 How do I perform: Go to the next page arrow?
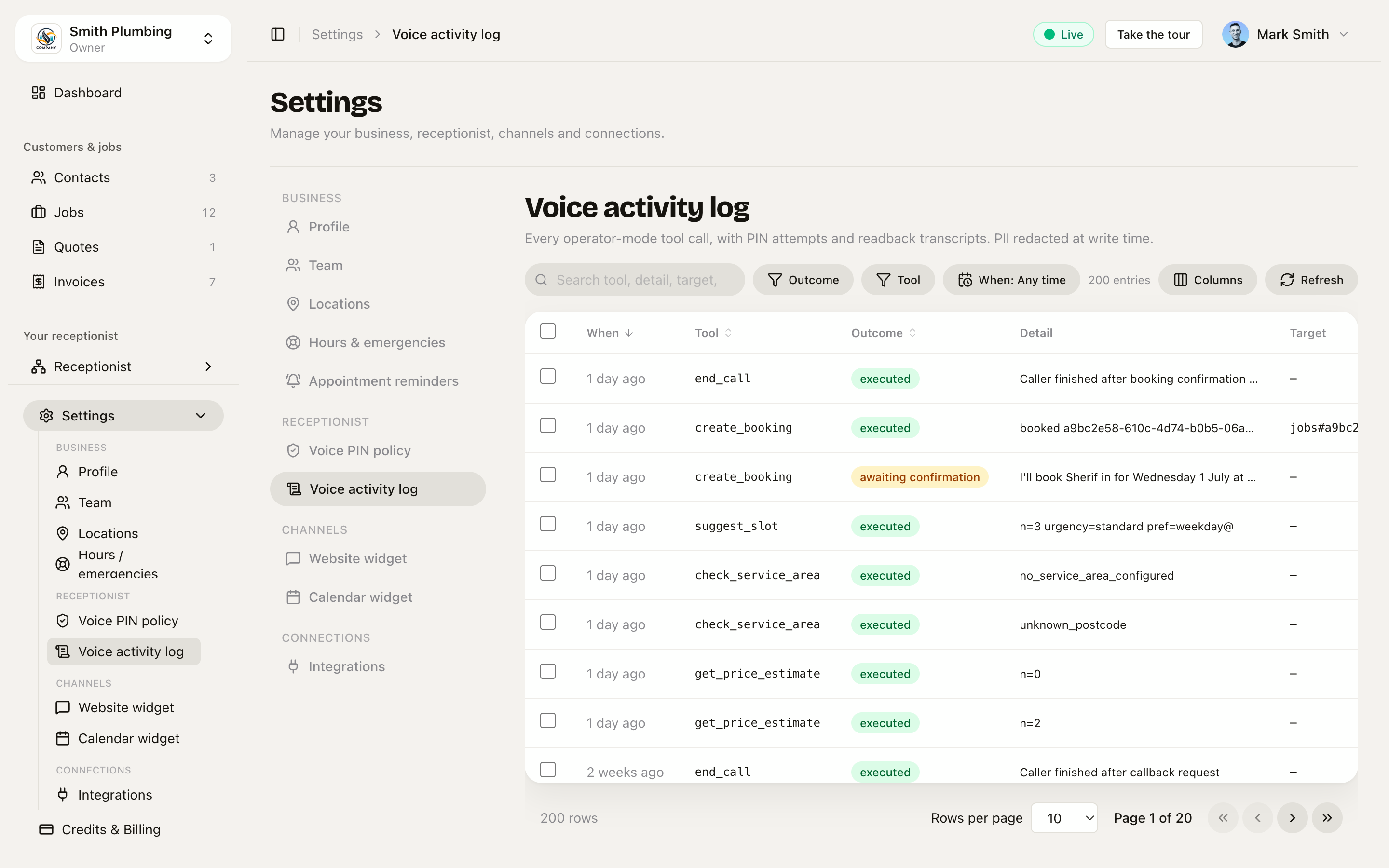(1293, 818)
